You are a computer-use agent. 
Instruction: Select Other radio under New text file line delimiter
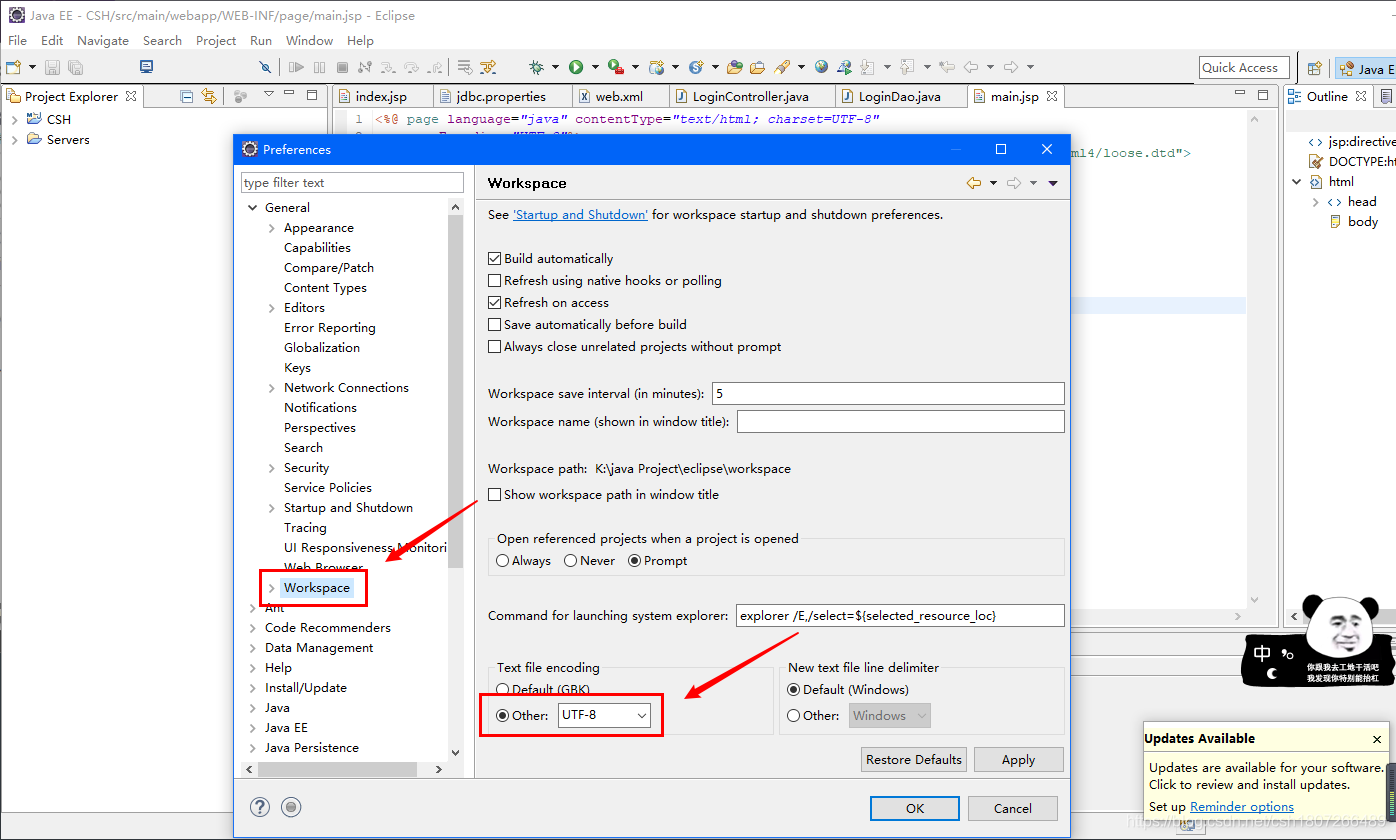pos(794,715)
